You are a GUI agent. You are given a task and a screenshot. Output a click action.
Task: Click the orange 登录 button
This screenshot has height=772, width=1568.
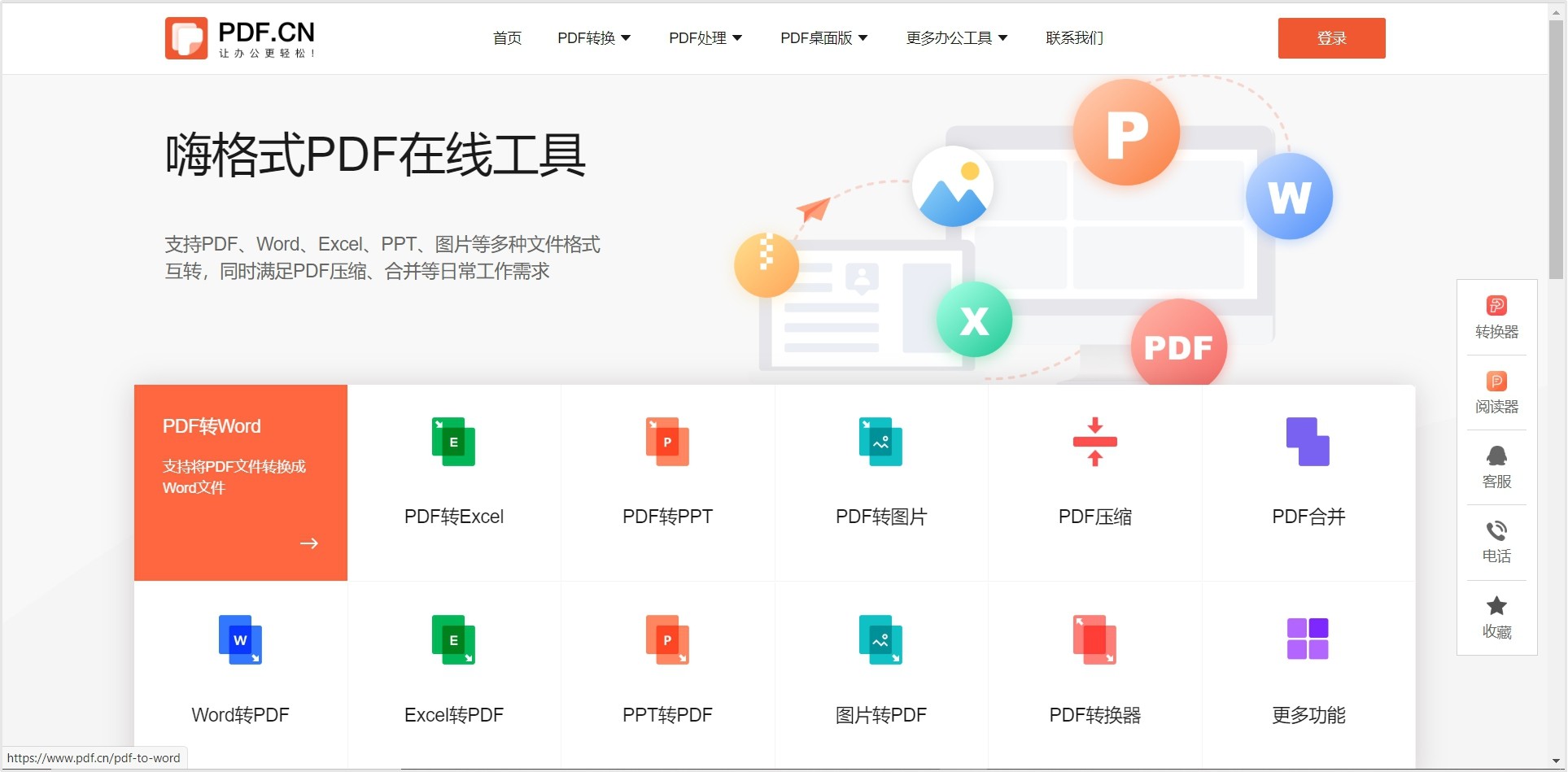click(1331, 38)
